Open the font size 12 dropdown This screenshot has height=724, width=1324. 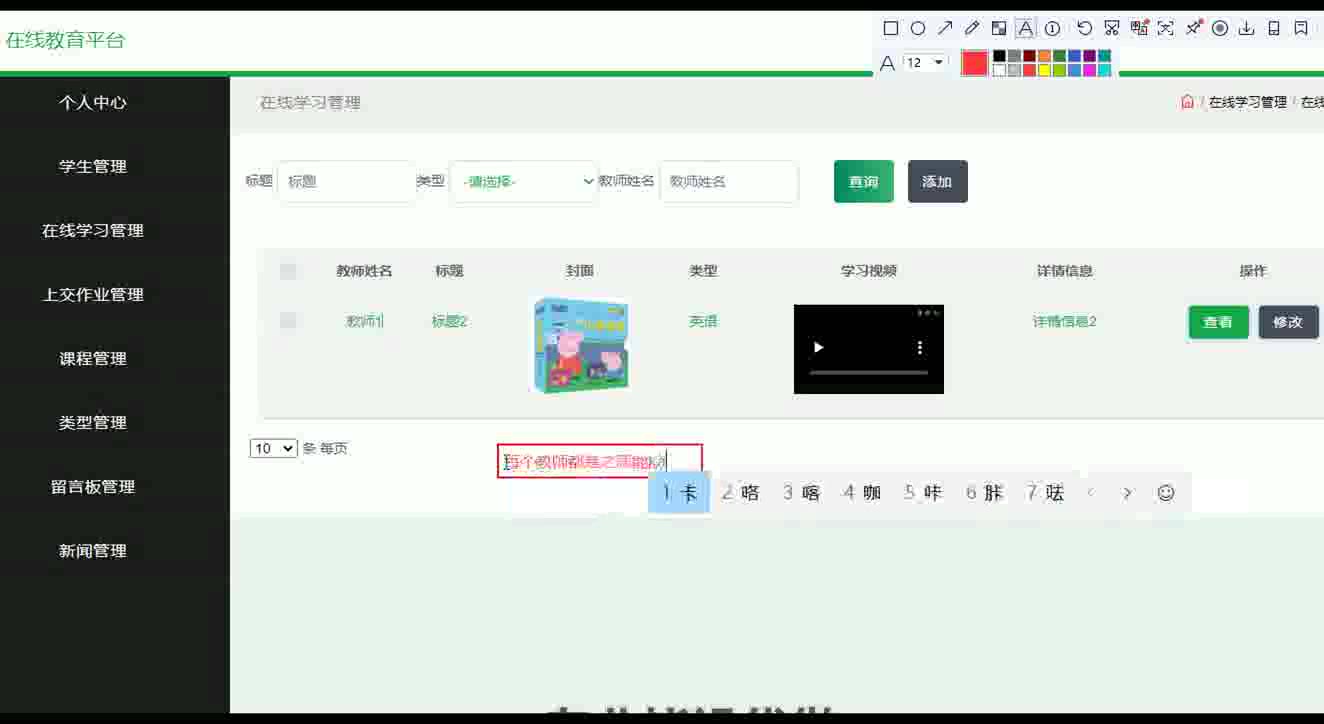925,62
